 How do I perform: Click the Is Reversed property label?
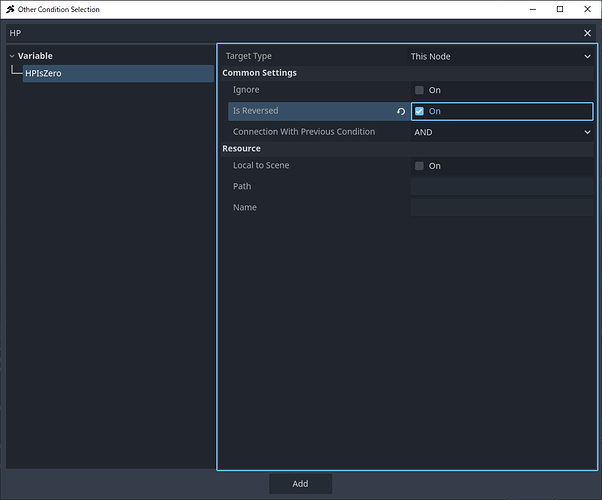tap(256, 111)
